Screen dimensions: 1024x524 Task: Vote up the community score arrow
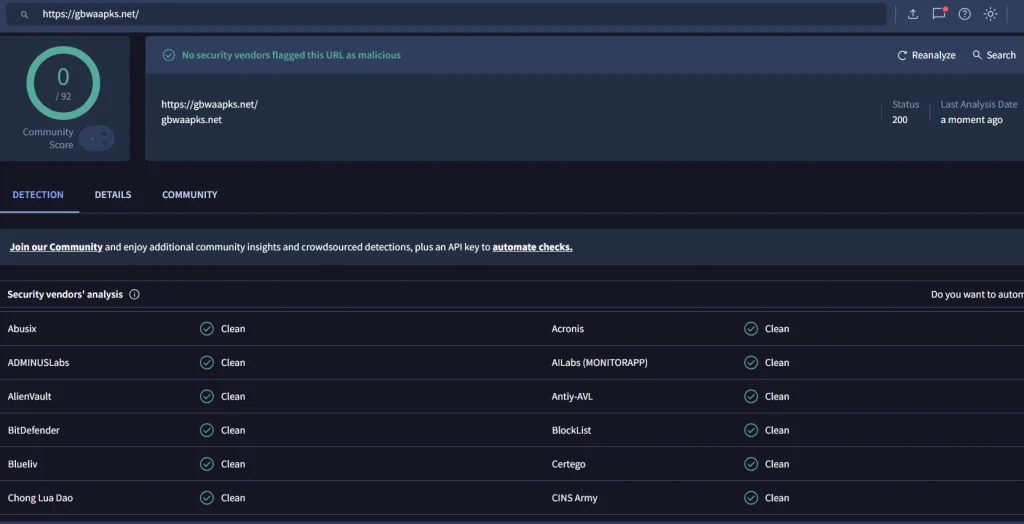coord(104,133)
